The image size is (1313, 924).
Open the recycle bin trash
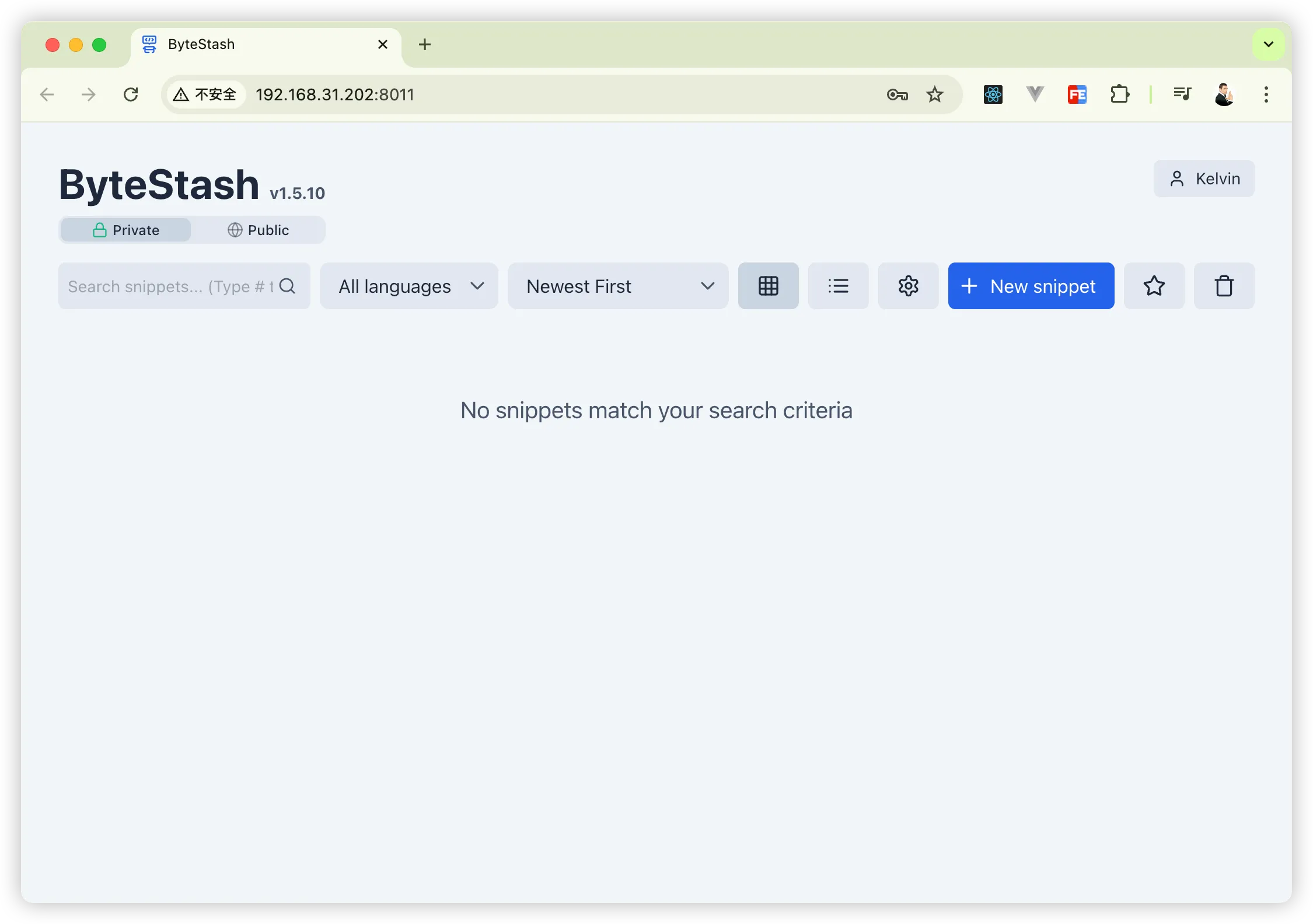click(x=1224, y=286)
